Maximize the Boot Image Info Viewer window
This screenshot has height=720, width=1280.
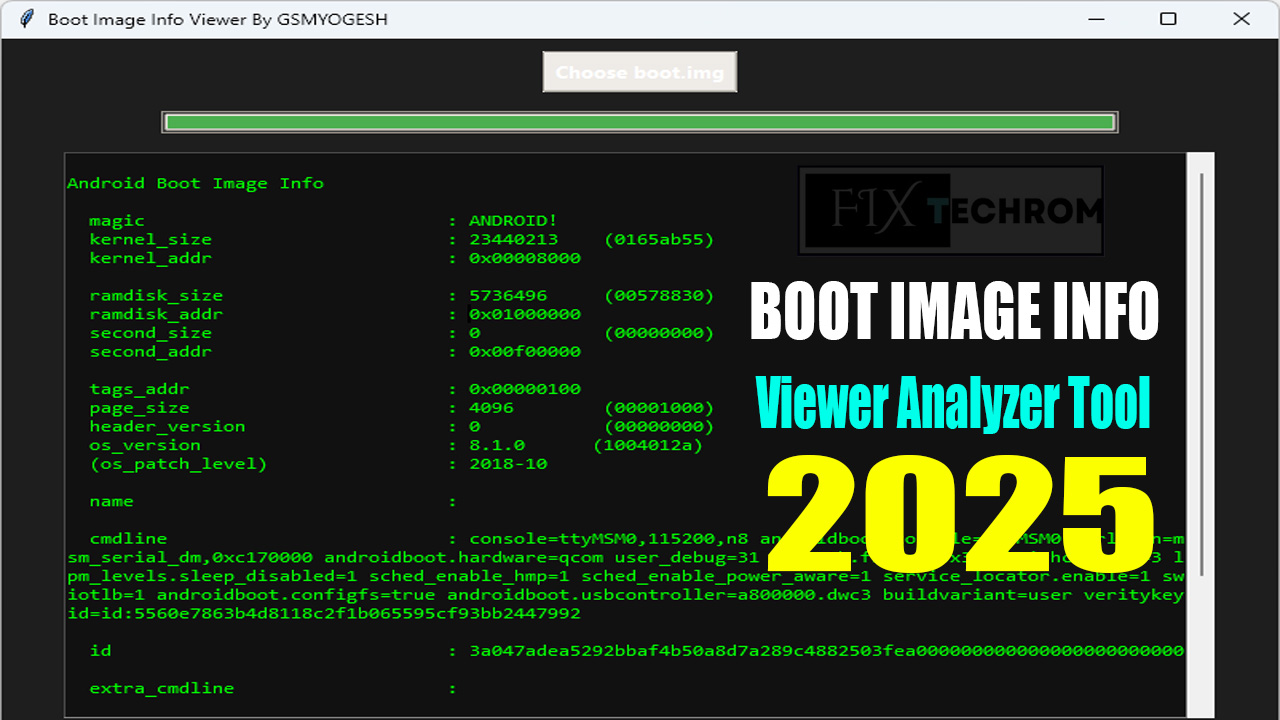coord(1167,19)
